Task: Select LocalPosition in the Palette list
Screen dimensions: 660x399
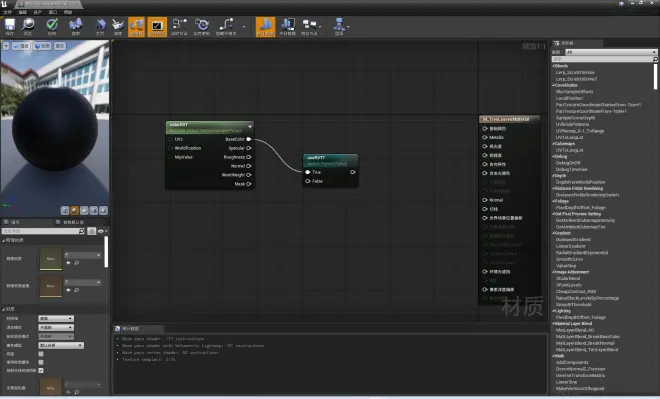Action: click(570, 98)
